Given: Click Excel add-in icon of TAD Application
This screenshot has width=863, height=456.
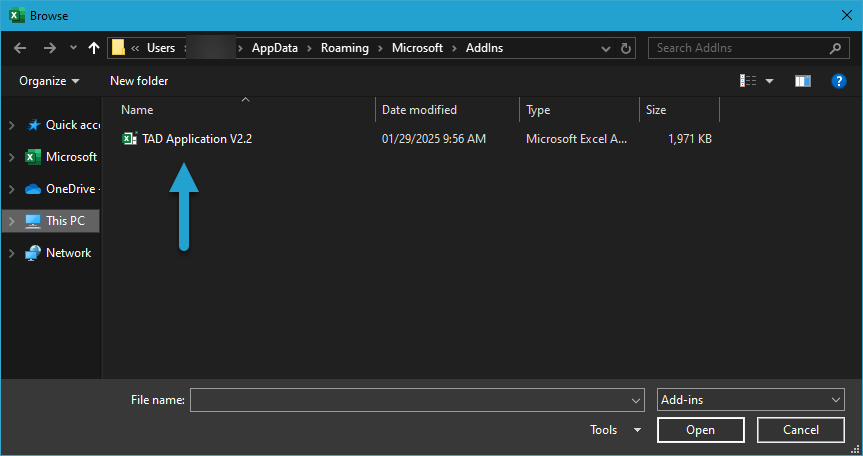Looking at the screenshot, I should point(129,139).
